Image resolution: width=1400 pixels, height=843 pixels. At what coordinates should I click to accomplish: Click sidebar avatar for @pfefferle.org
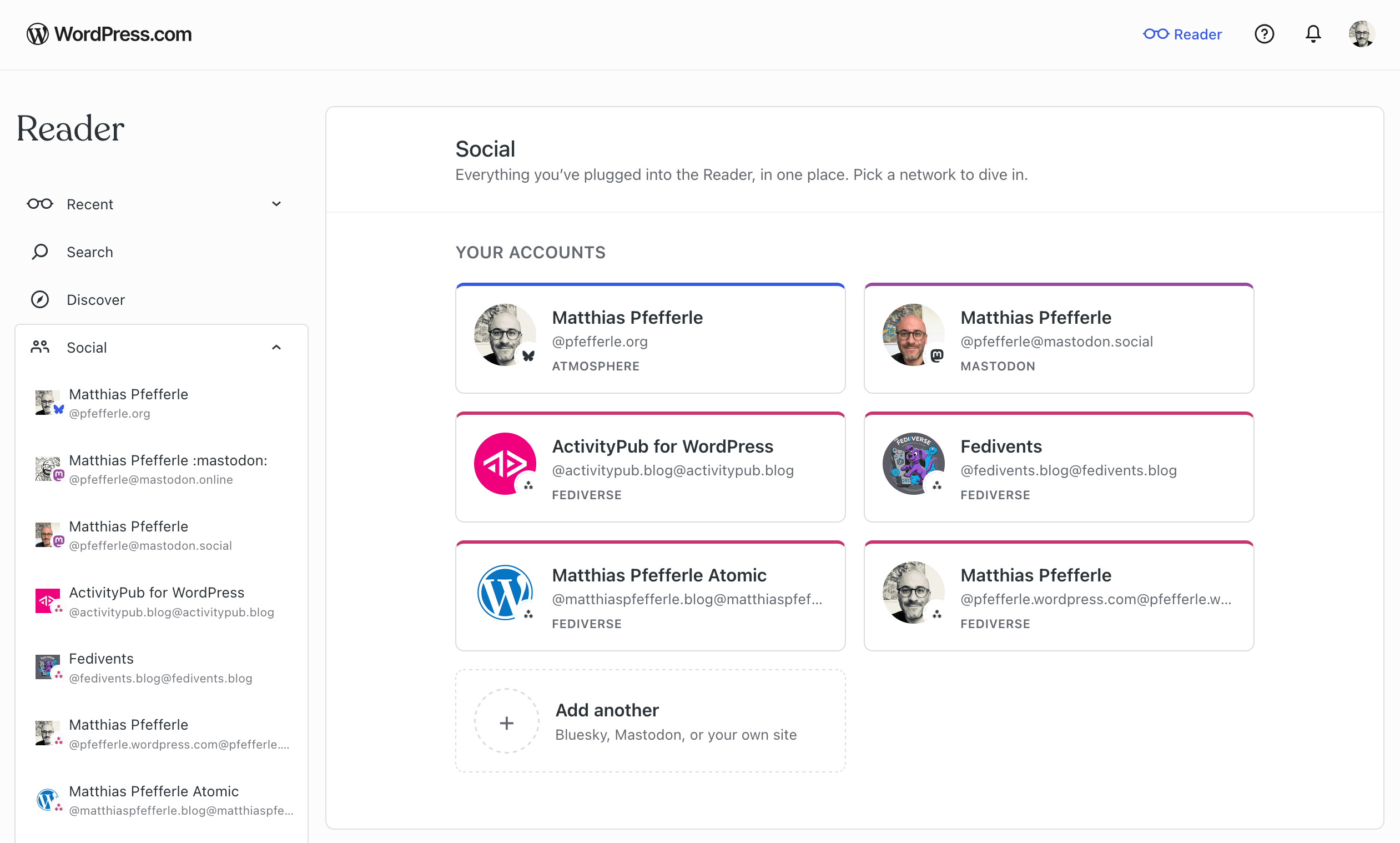coord(47,402)
